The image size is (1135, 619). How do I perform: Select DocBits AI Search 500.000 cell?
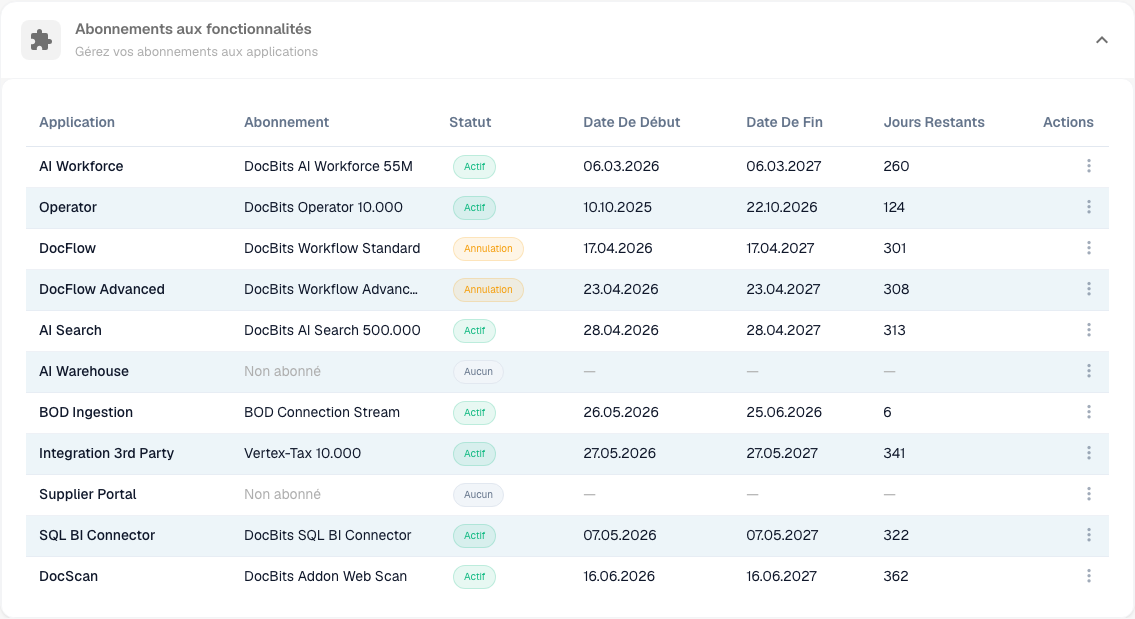pos(332,331)
